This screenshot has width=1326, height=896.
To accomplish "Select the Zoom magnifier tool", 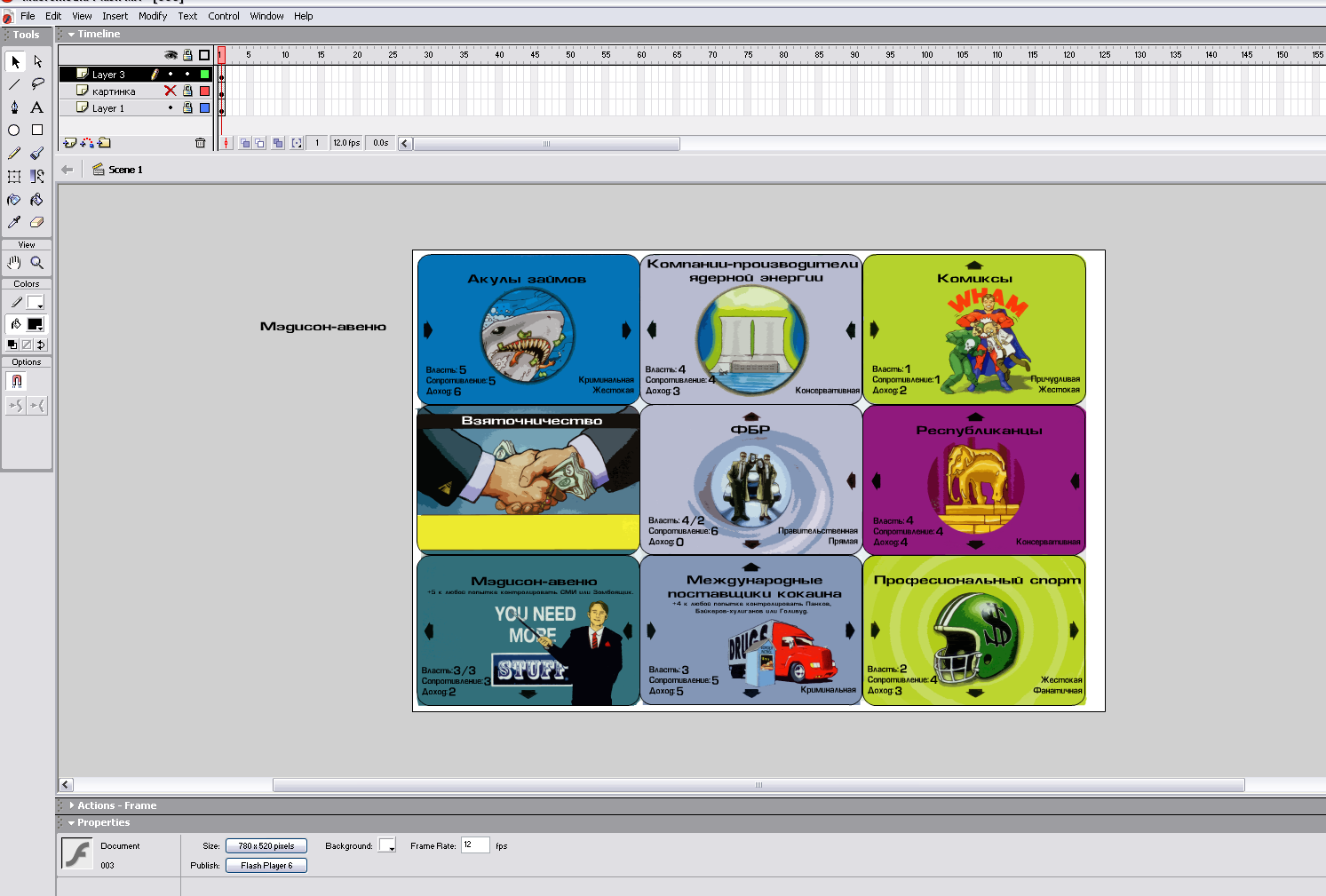I will click(x=37, y=263).
